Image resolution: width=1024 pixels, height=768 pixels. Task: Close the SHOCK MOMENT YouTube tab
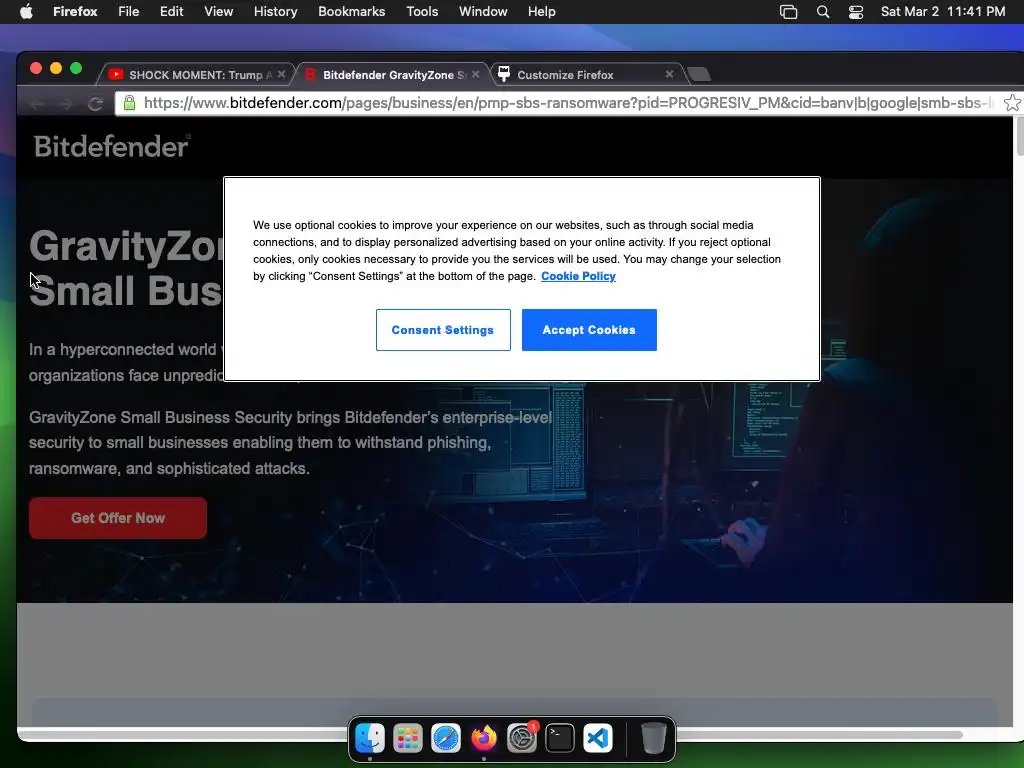[x=281, y=74]
